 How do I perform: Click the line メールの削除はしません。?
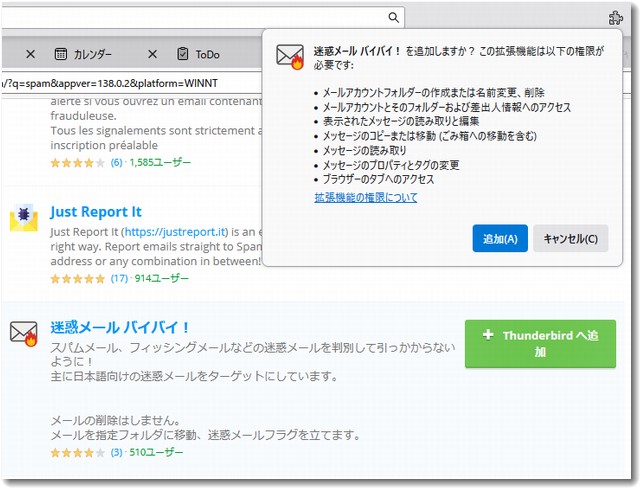pyautogui.click(x=115, y=420)
